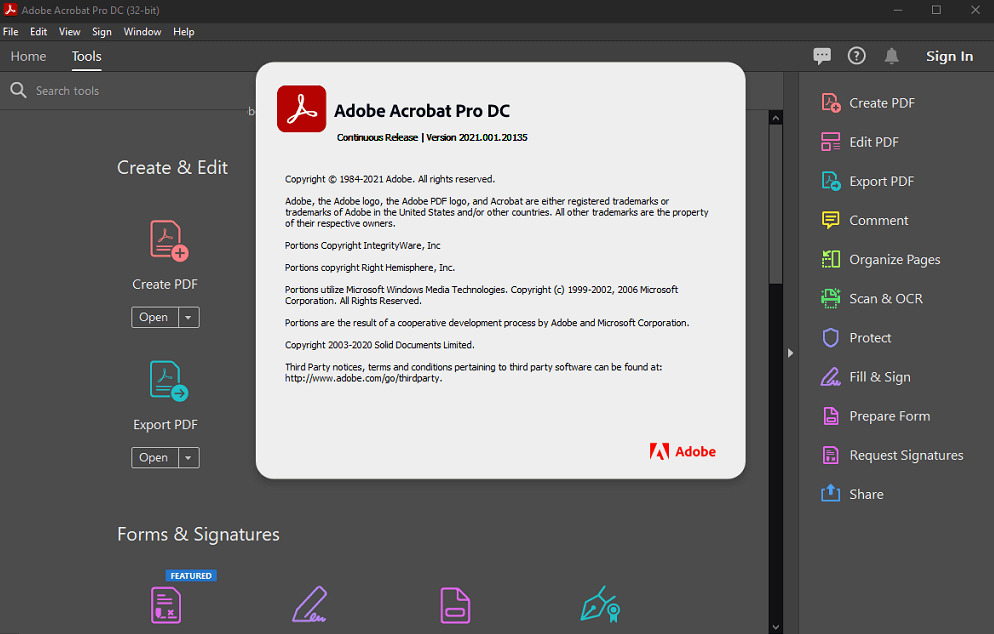Click the Acrobat logo in the About dialog
Screen dimensions: 994x634
302,109
